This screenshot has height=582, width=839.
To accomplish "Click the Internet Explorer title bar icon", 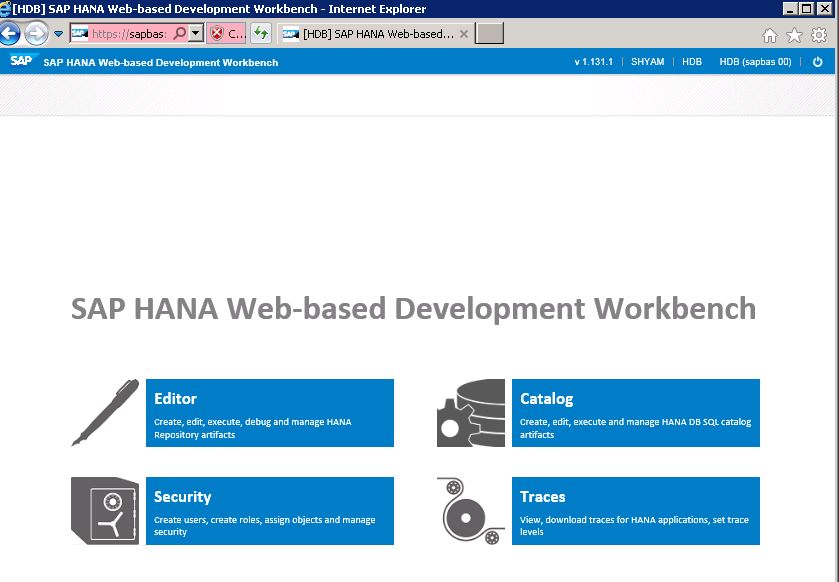I will click(x=5, y=9).
